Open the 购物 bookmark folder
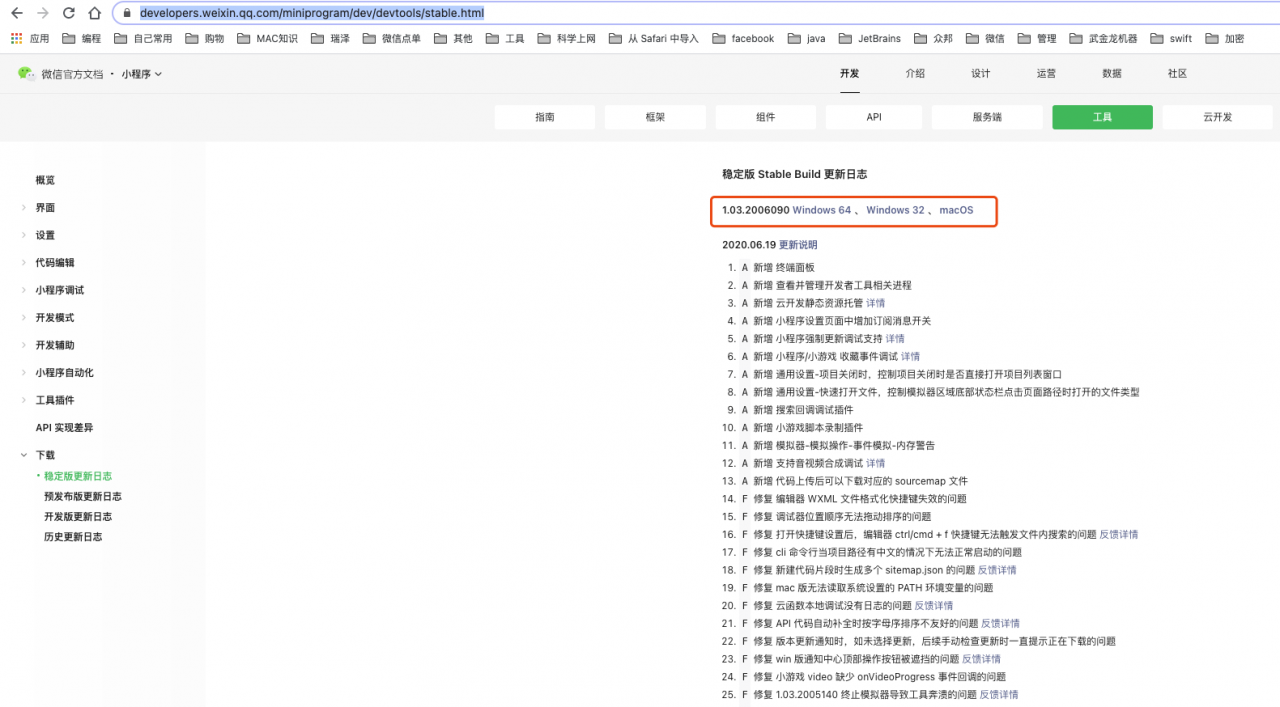Viewport: 1280px width, 707px height. (x=205, y=38)
